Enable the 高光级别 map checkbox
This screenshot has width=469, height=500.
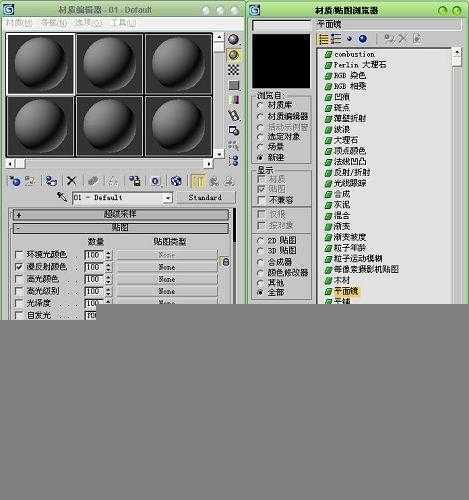point(19,291)
